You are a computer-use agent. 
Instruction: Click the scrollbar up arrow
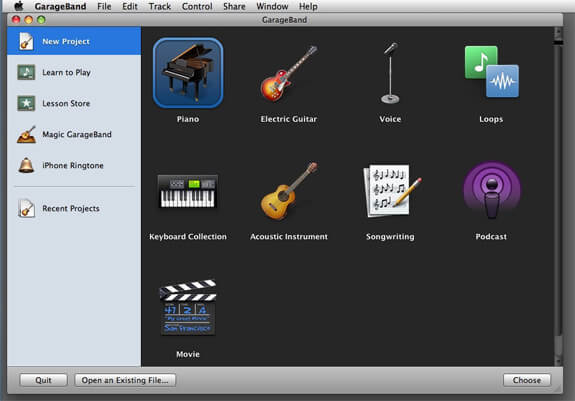click(558, 33)
